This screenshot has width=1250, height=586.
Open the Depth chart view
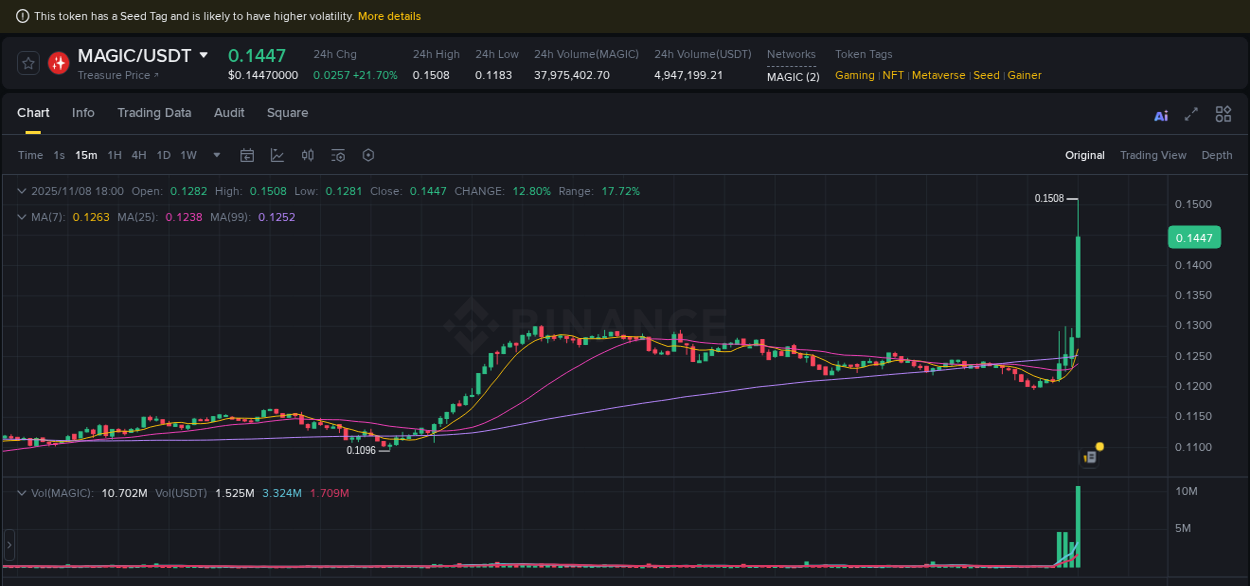(1217, 155)
